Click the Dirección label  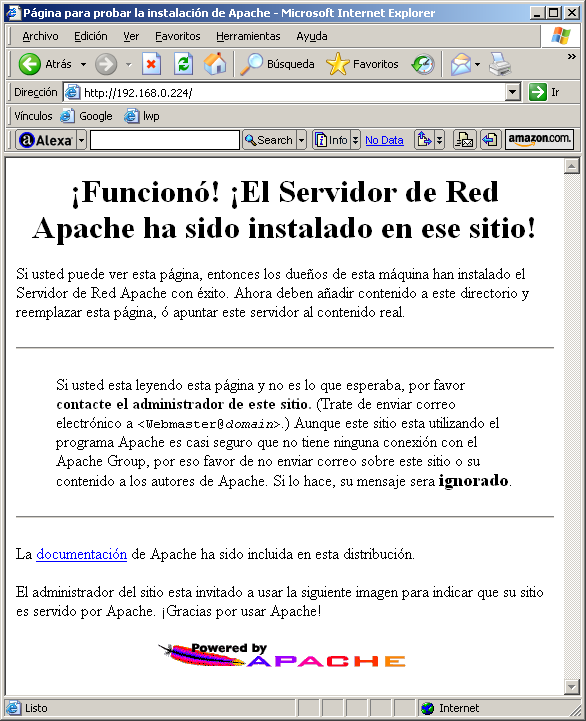(x=35, y=92)
